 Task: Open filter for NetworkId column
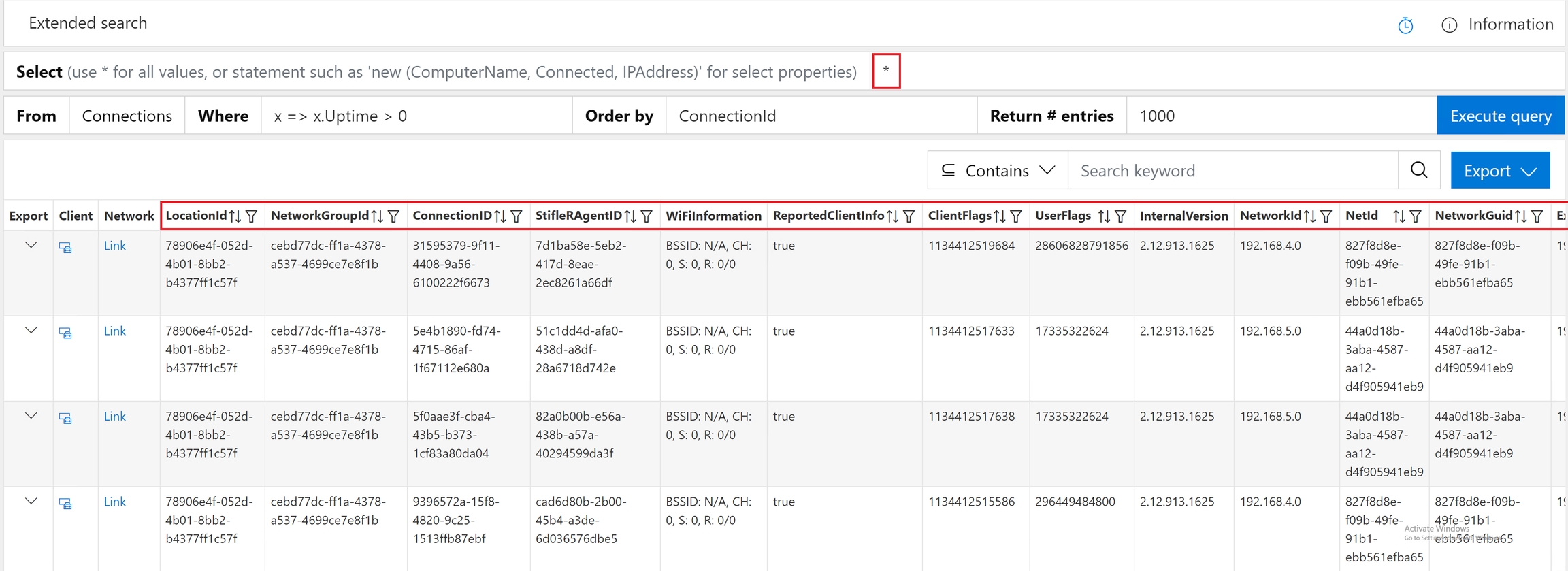1326,216
